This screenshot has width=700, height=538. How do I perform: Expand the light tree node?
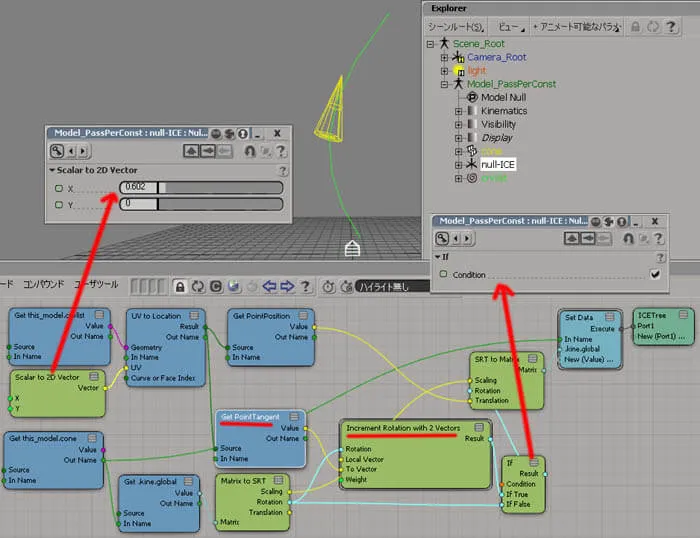coord(444,71)
